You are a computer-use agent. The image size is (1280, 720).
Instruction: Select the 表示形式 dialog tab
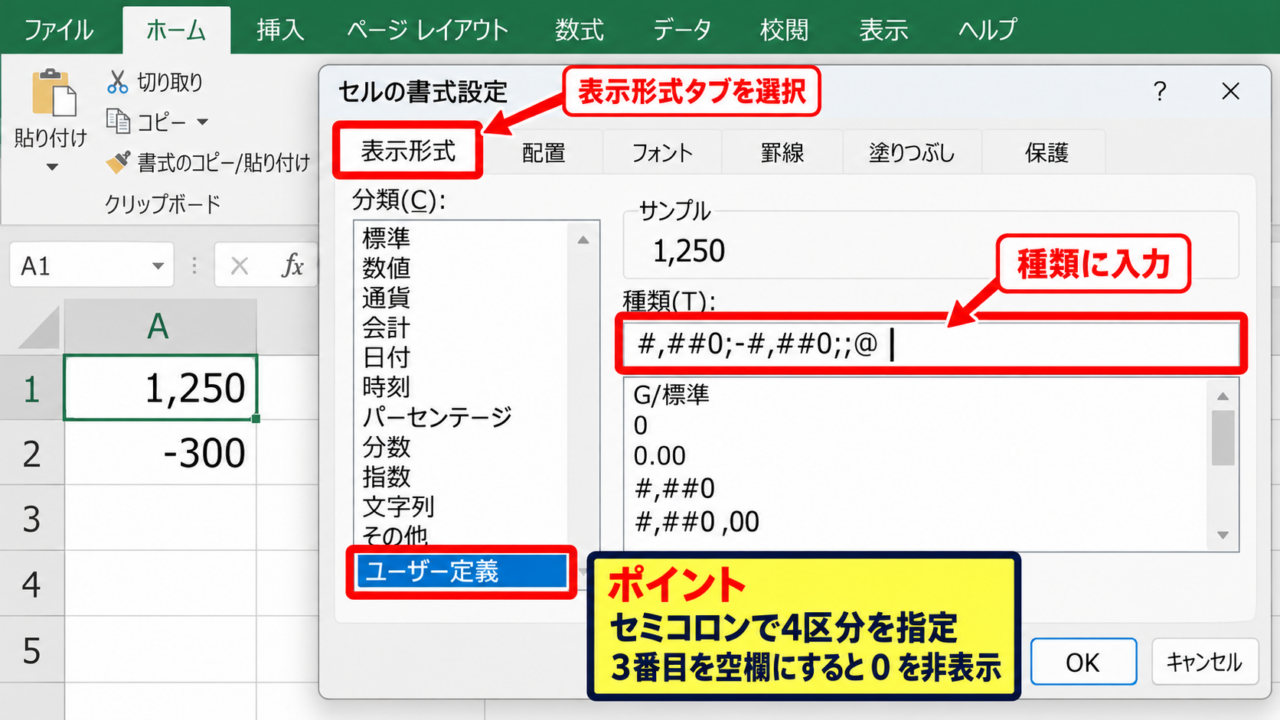408,152
